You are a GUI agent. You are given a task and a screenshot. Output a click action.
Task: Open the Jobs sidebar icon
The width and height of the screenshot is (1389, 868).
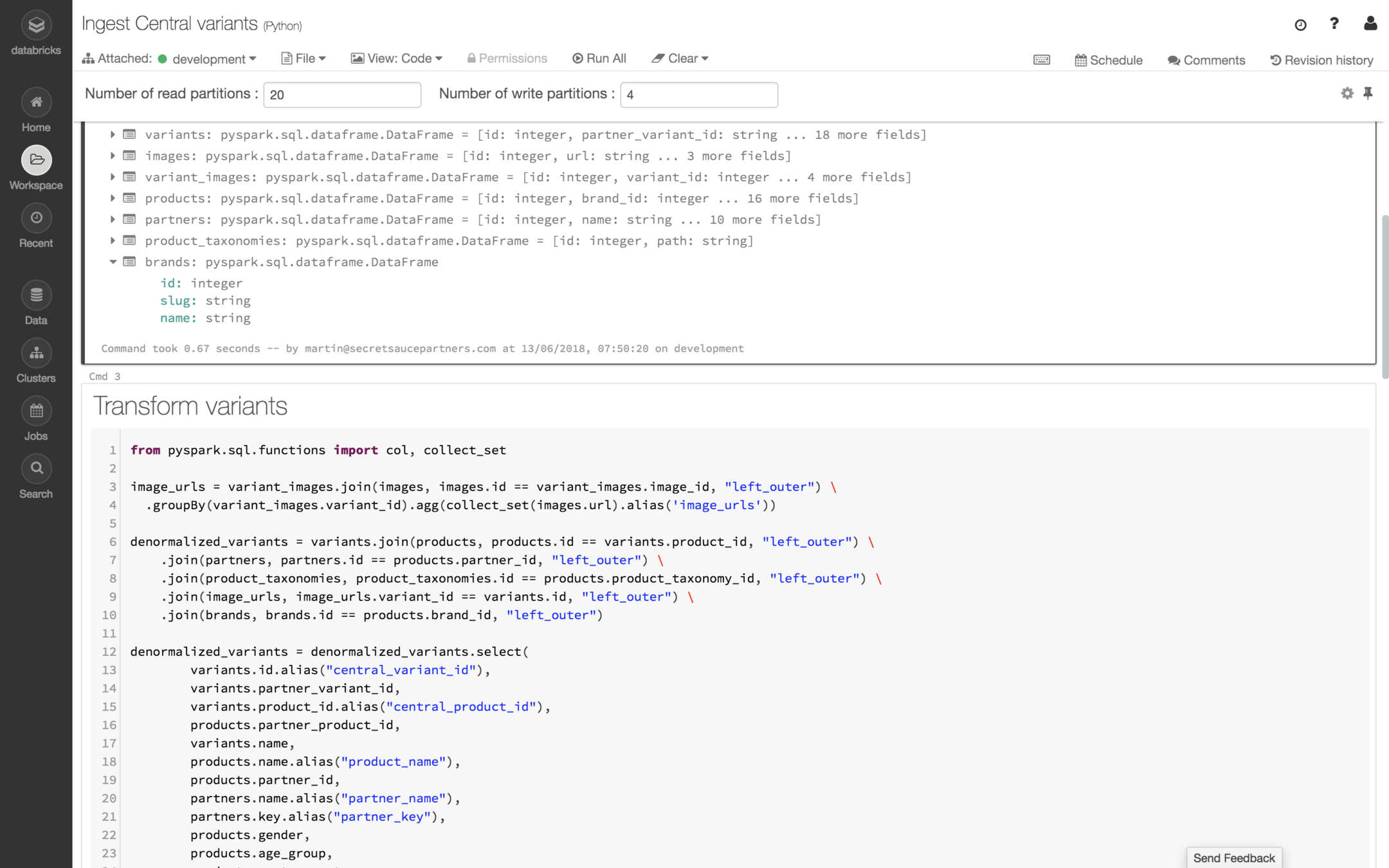(36, 411)
